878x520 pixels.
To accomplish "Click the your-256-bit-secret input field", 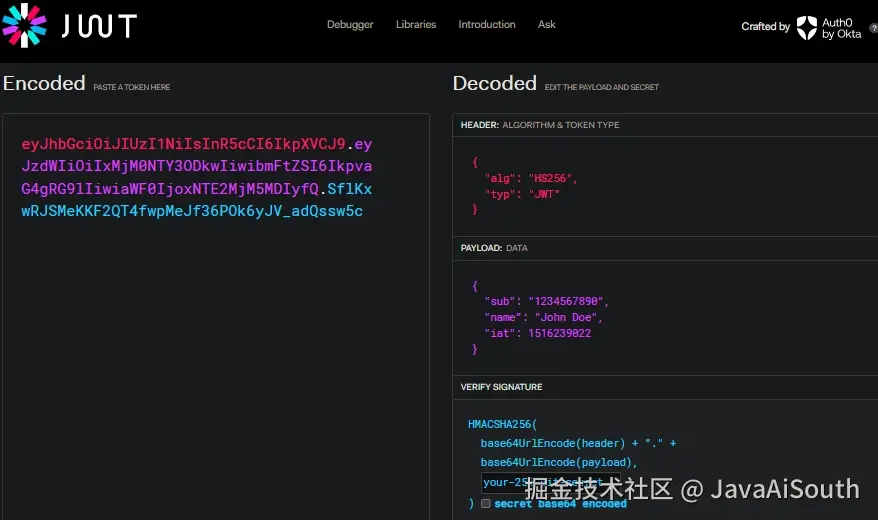I will (x=551, y=482).
